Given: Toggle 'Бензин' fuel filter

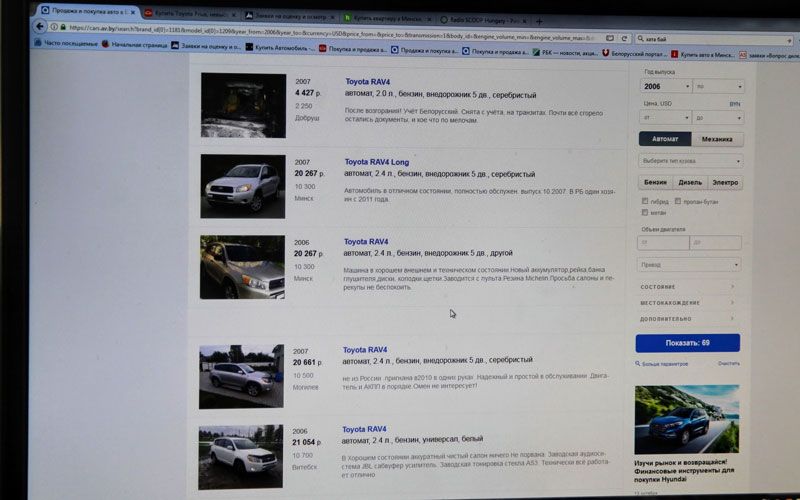Looking at the screenshot, I should click(x=655, y=182).
